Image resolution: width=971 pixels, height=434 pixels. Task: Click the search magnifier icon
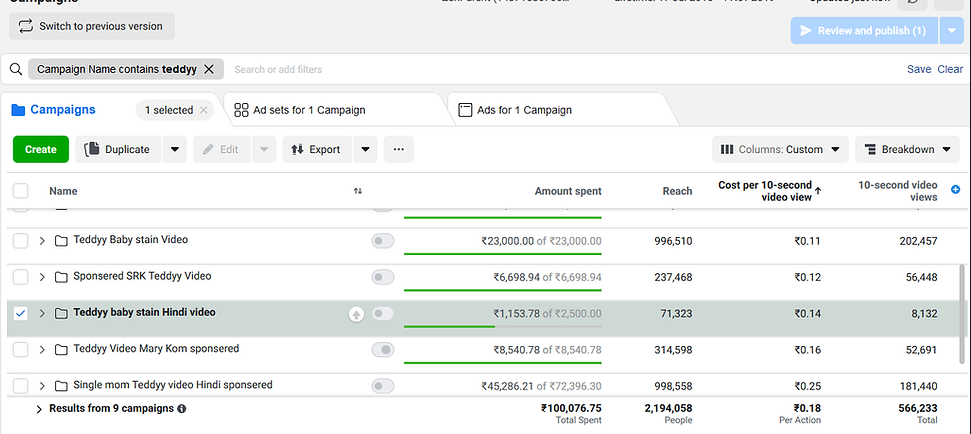pos(16,69)
